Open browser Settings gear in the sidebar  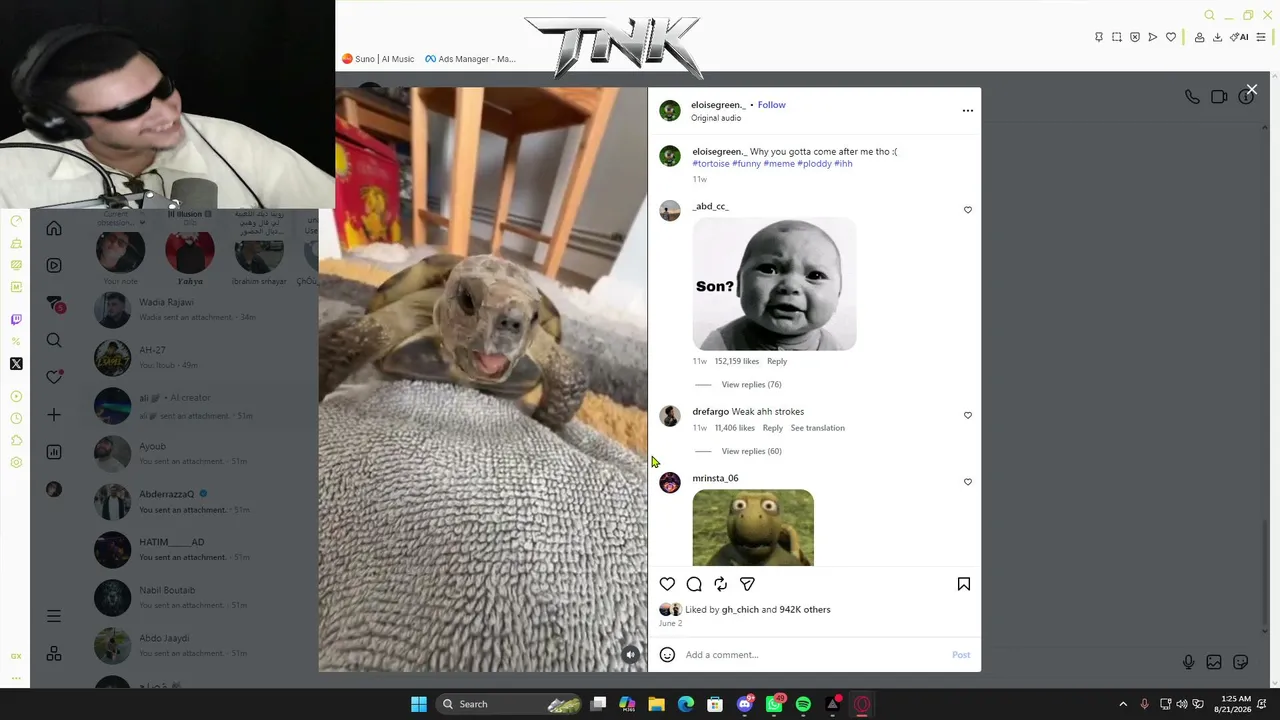point(16,462)
